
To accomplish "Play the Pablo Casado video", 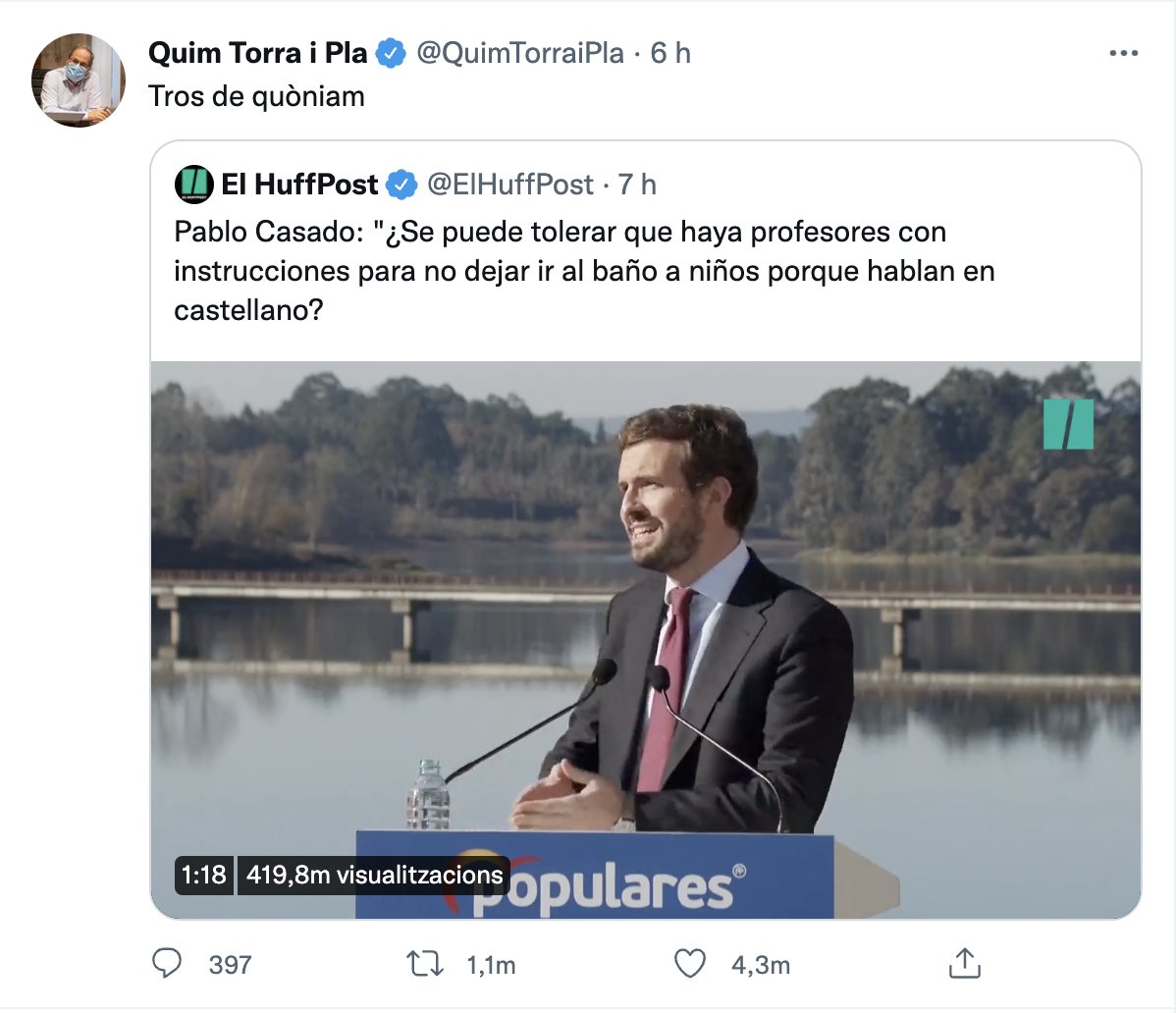I will pos(645,638).
